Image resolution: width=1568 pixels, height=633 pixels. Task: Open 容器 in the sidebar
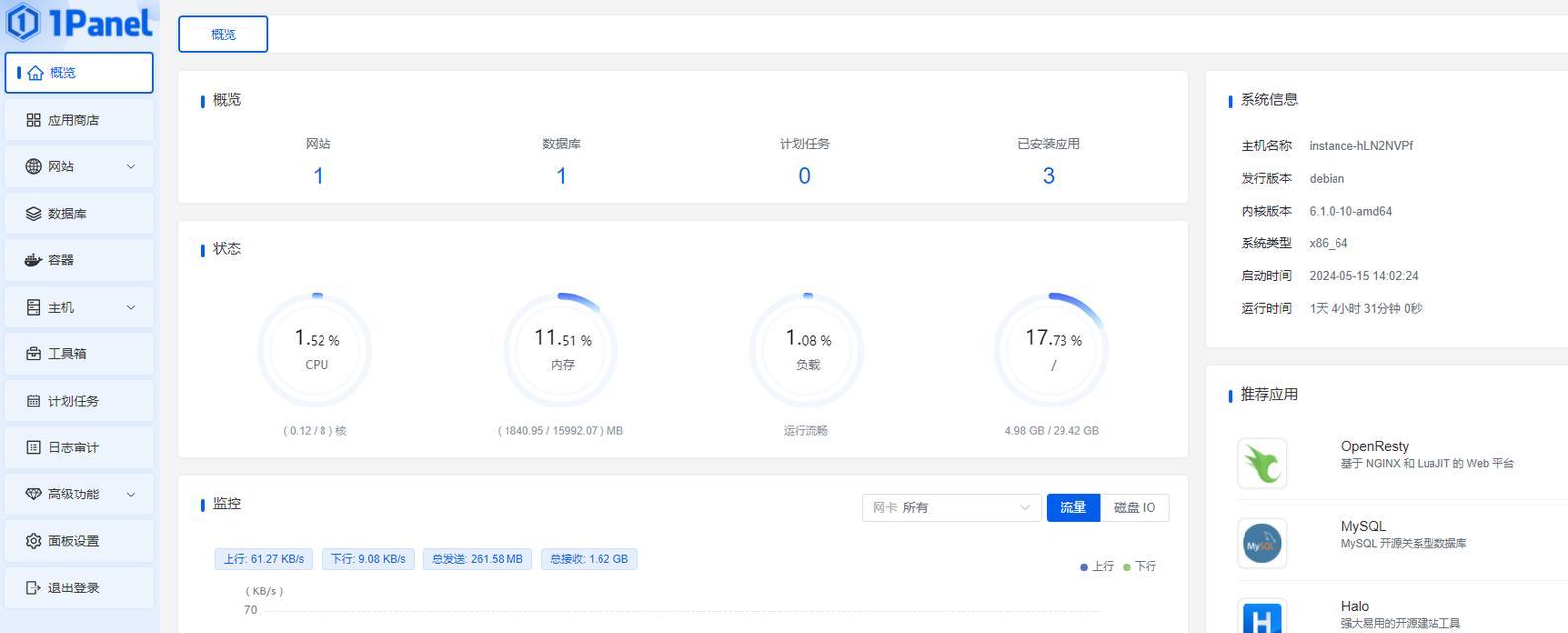coord(79,260)
